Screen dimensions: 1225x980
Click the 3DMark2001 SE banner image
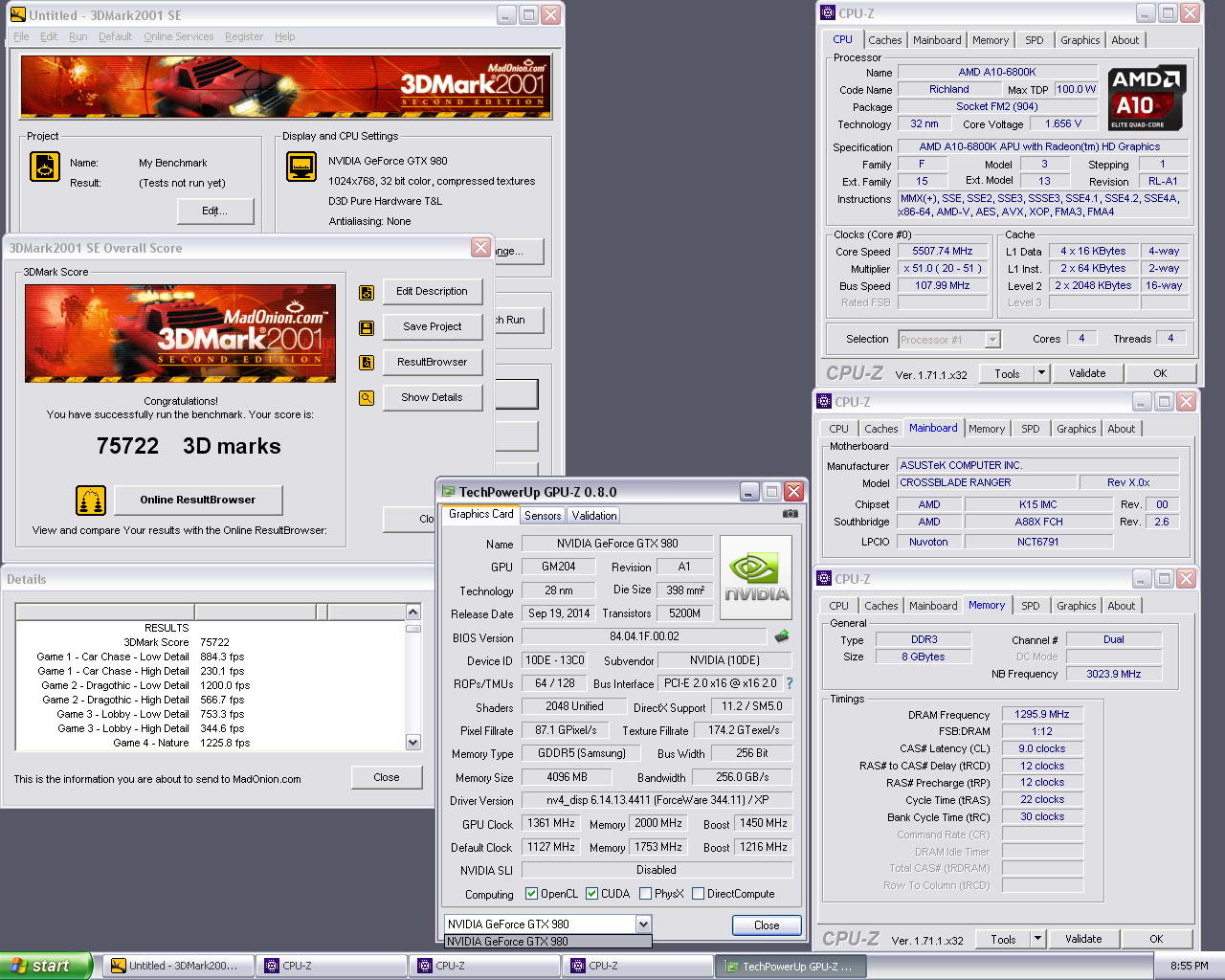(286, 87)
